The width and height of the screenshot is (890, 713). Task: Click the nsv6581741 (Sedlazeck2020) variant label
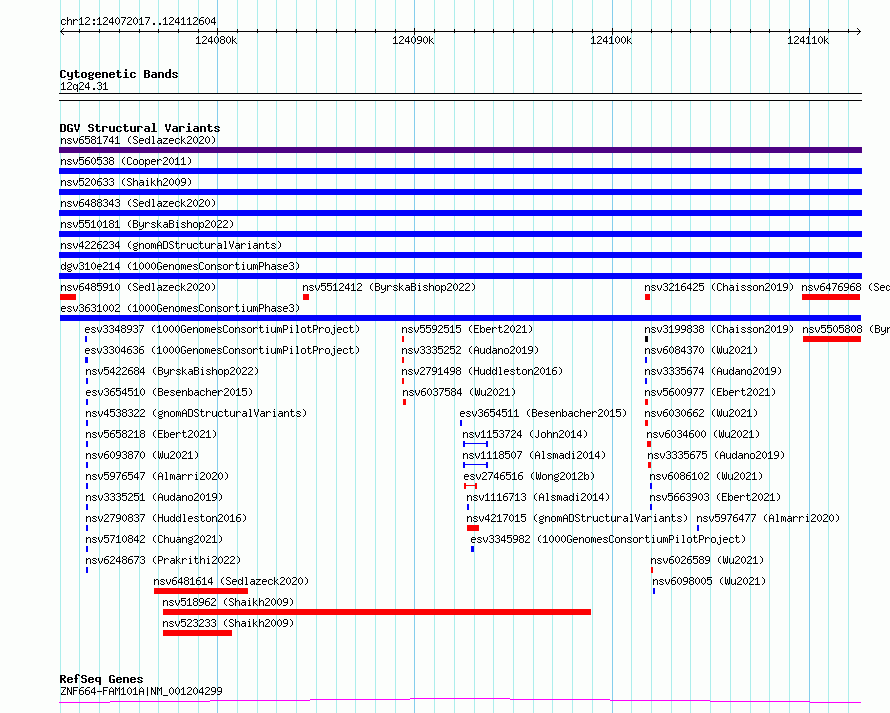point(138,140)
